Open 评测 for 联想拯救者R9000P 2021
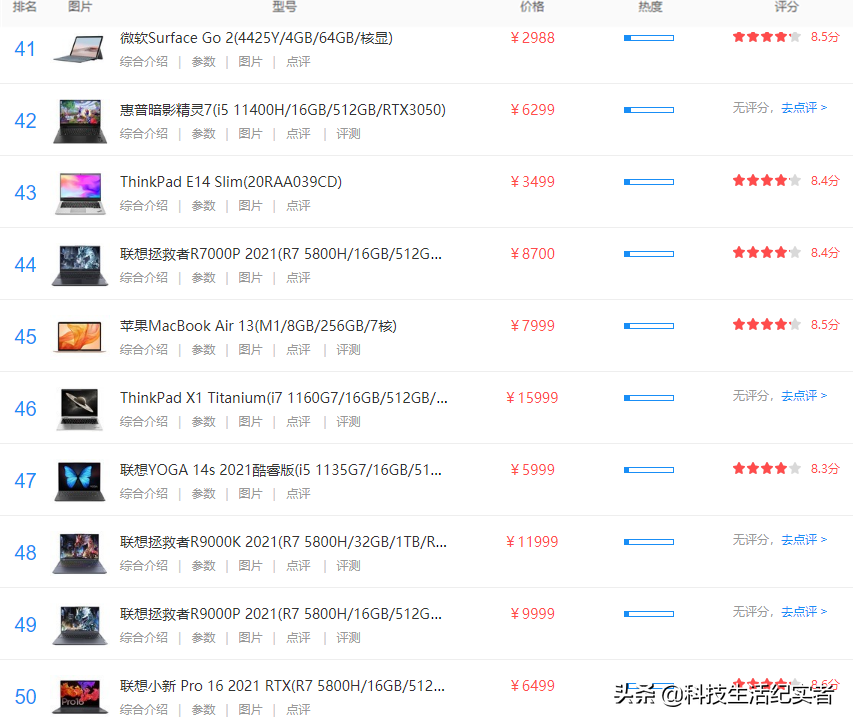The width and height of the screenshot is (853, 724). [348, 638]
